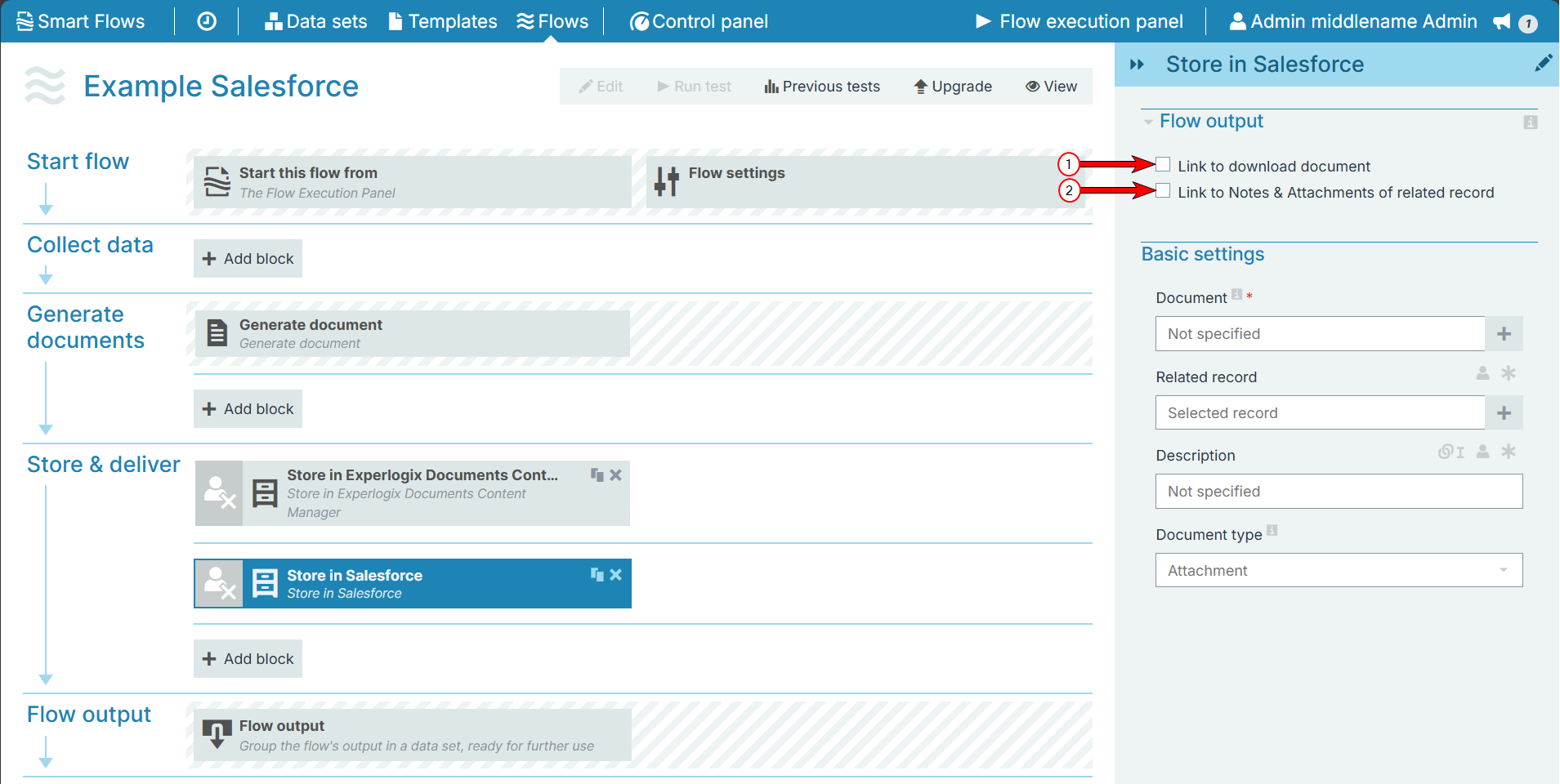The width and height of the screenshot is (1560, 784).
Task: Click user condition icon on Store in Salesforce block
Action: pos(219,583)
